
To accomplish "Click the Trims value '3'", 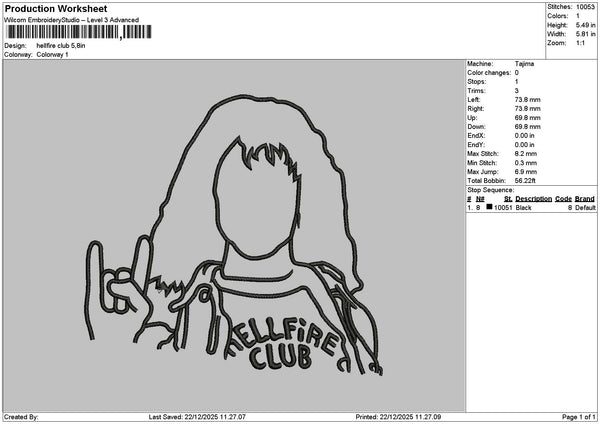I will [x=517, y=91].
